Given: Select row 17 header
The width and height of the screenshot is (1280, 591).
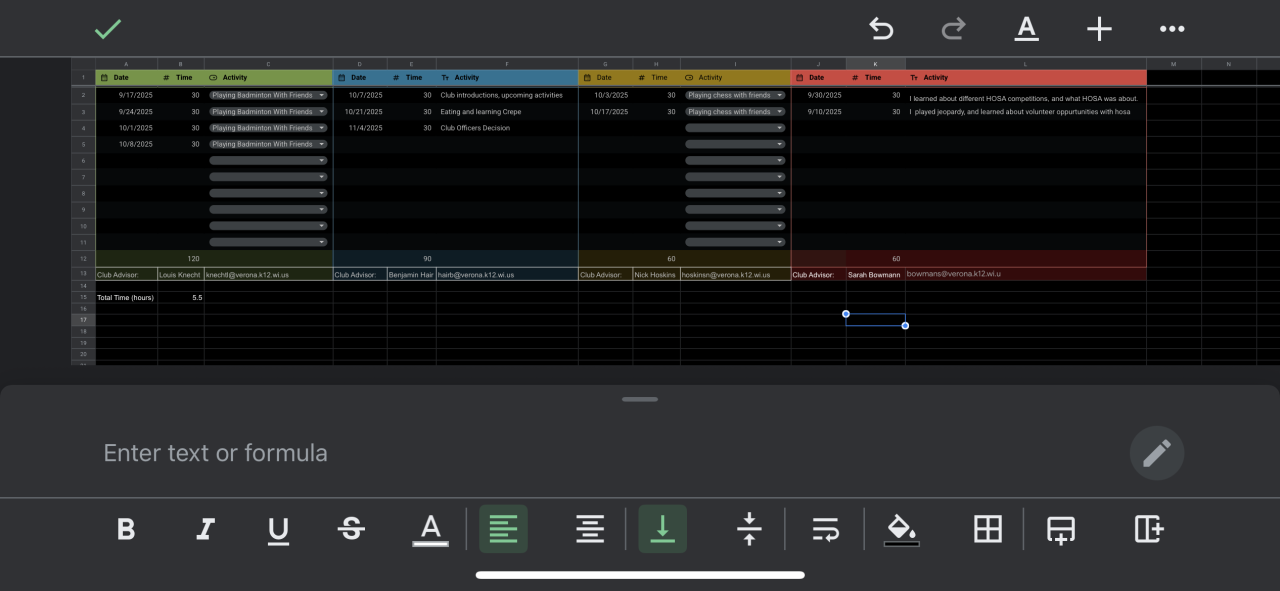Looking at the screenshot, I should [x=83, y=320].
